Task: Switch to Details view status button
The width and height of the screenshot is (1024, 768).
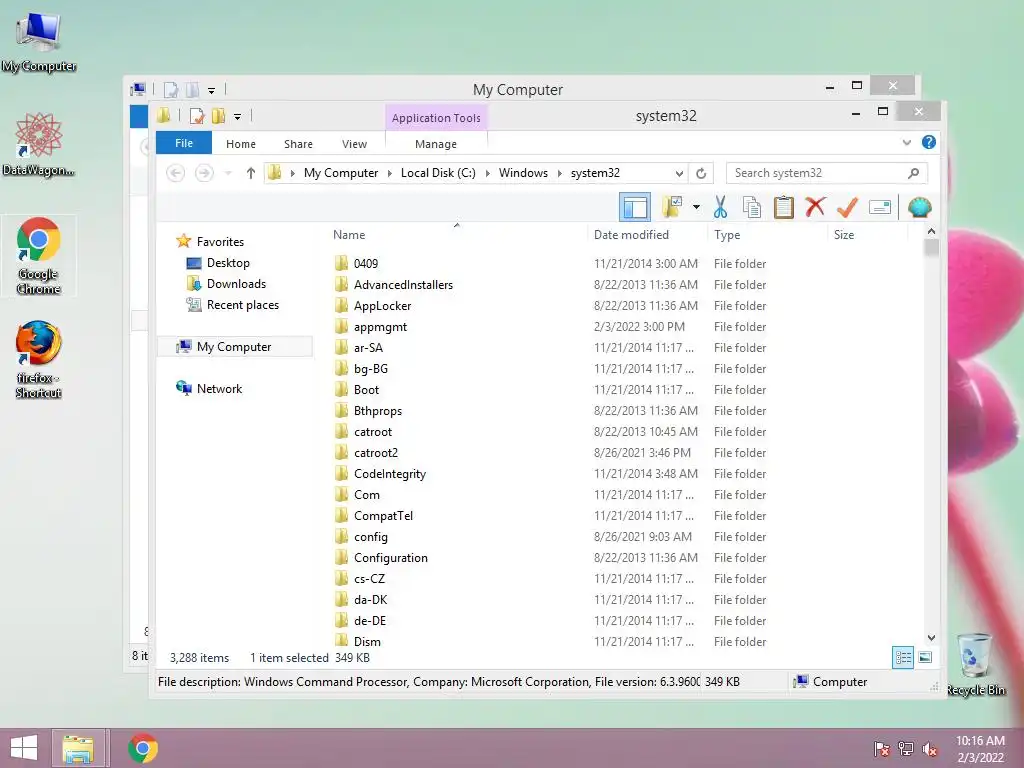Action: pyautogui.click(x=903, y=657)
